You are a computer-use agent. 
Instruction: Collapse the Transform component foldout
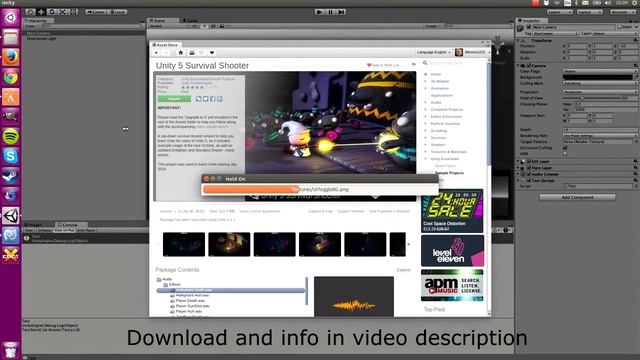point(518,40)
